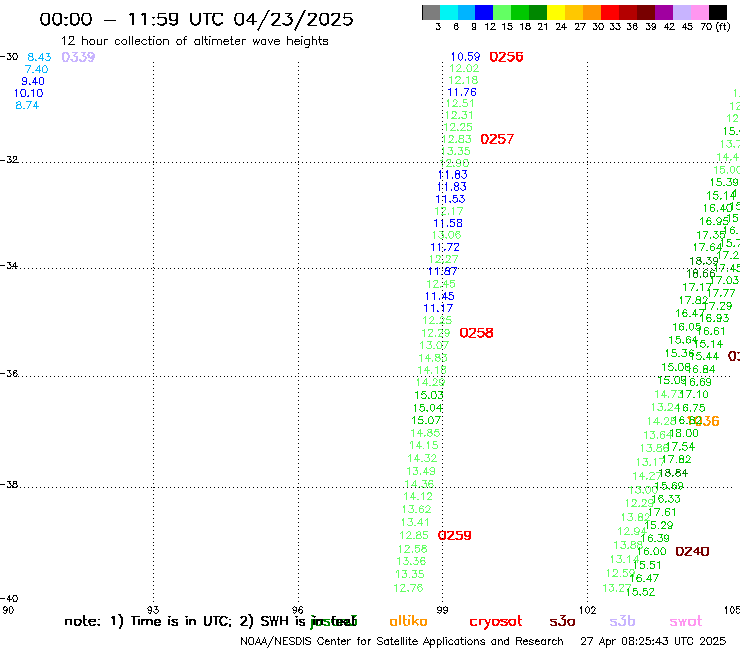Click the wave height value 10.59
Viewport: 740px width, 650px height.
click(x=465, y=57)
